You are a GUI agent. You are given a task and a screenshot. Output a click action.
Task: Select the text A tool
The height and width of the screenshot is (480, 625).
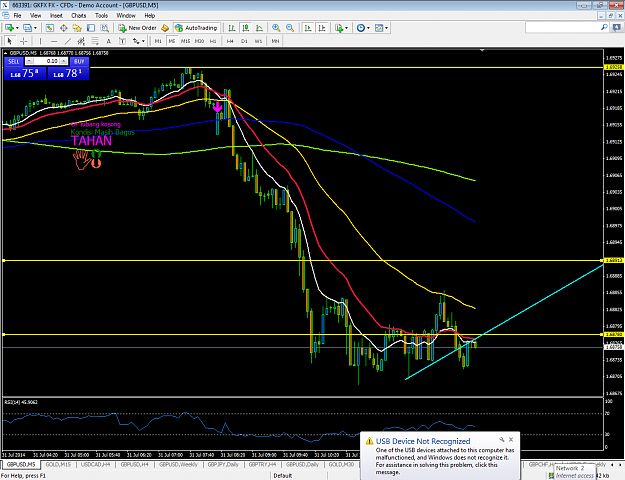point(108,41)
